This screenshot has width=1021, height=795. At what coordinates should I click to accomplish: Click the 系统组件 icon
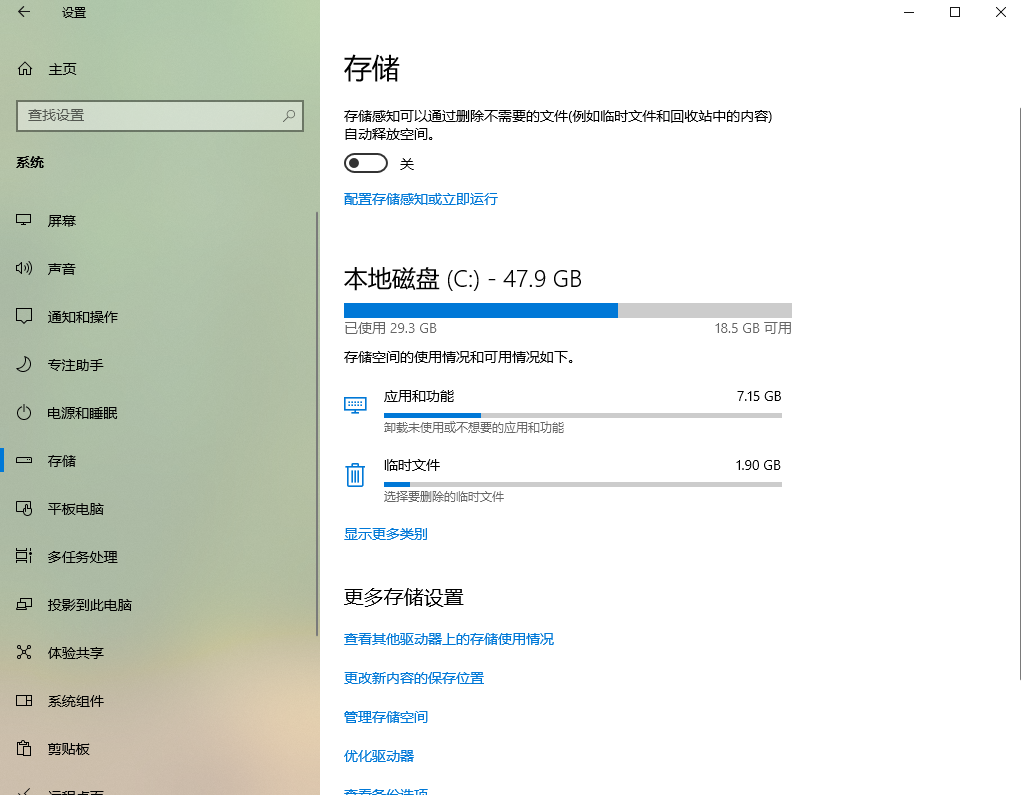tap(23, 701)
